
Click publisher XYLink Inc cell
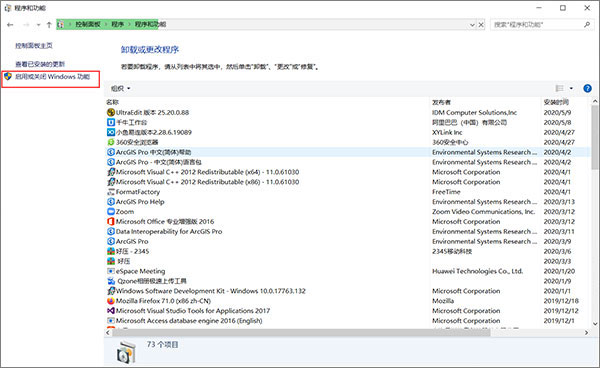click(447, 132)
